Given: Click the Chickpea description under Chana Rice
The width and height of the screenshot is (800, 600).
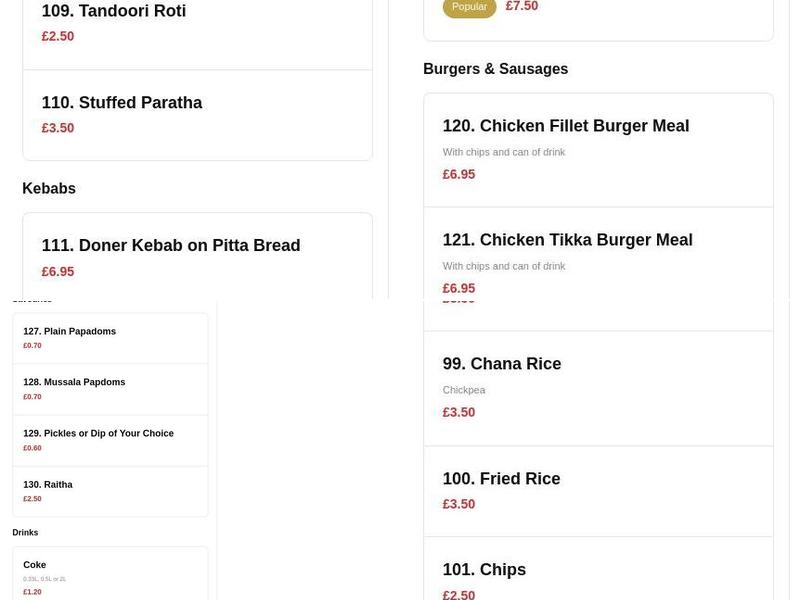Looking at the screenshot, I should point(464,389).
